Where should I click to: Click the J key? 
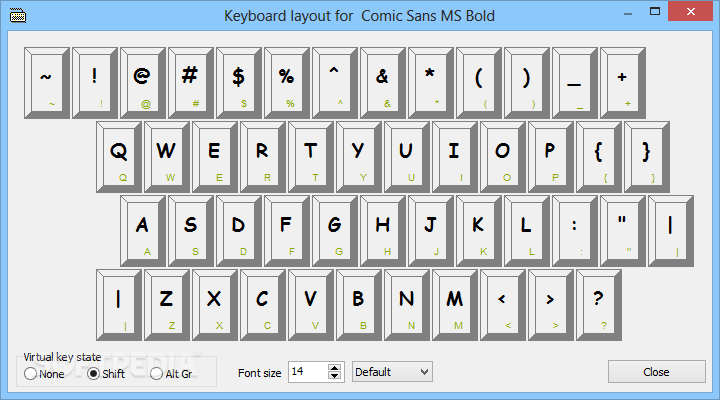tap(431, 231)
